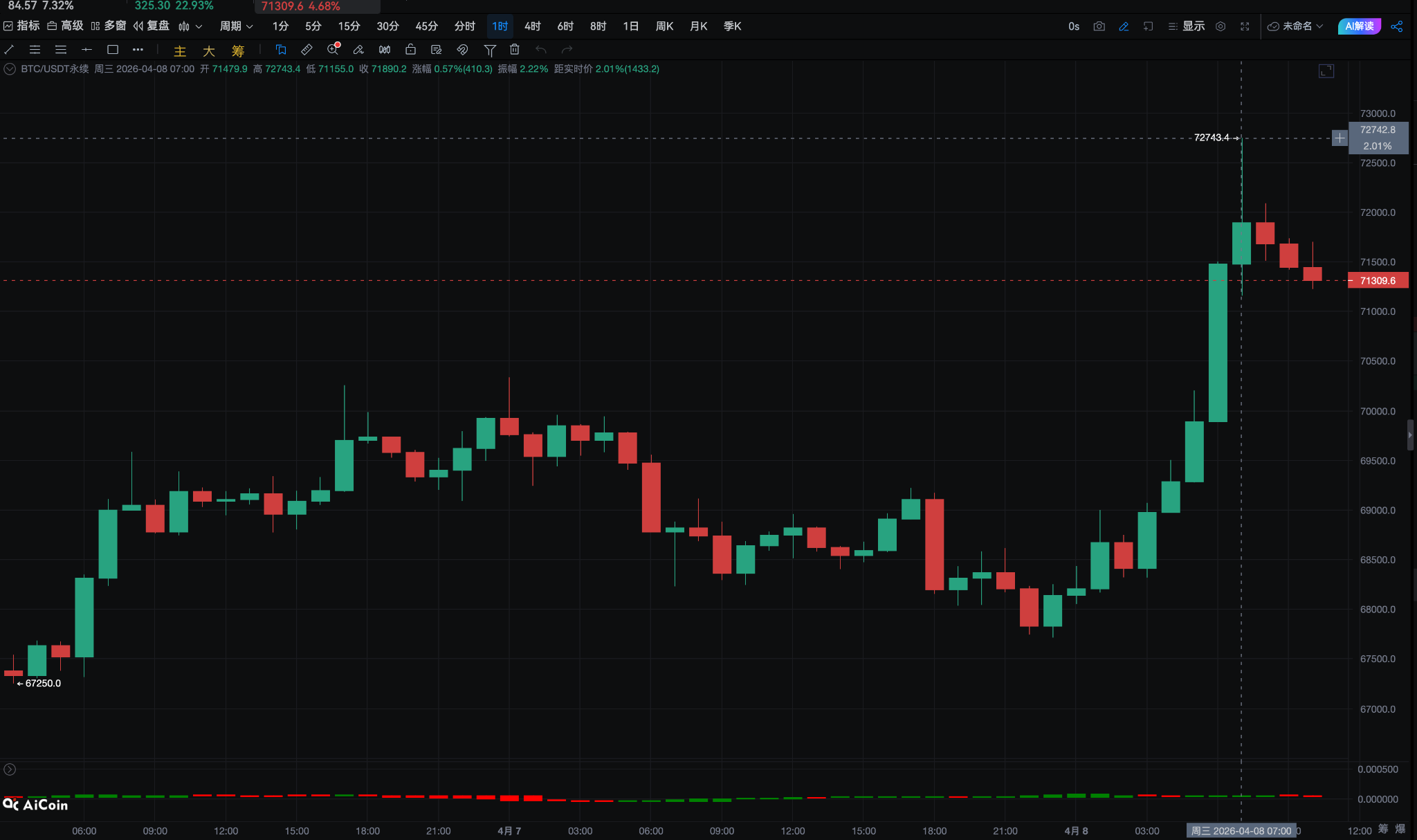Open the hexagon settings icon
The height and width of the screenshot is (840, 1417).
click(x=1221, y=26)
